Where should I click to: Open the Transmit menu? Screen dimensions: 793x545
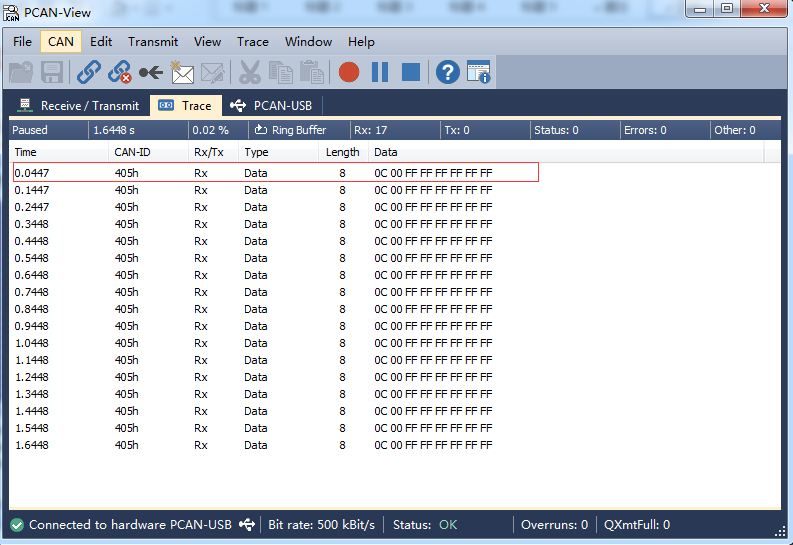153,42
